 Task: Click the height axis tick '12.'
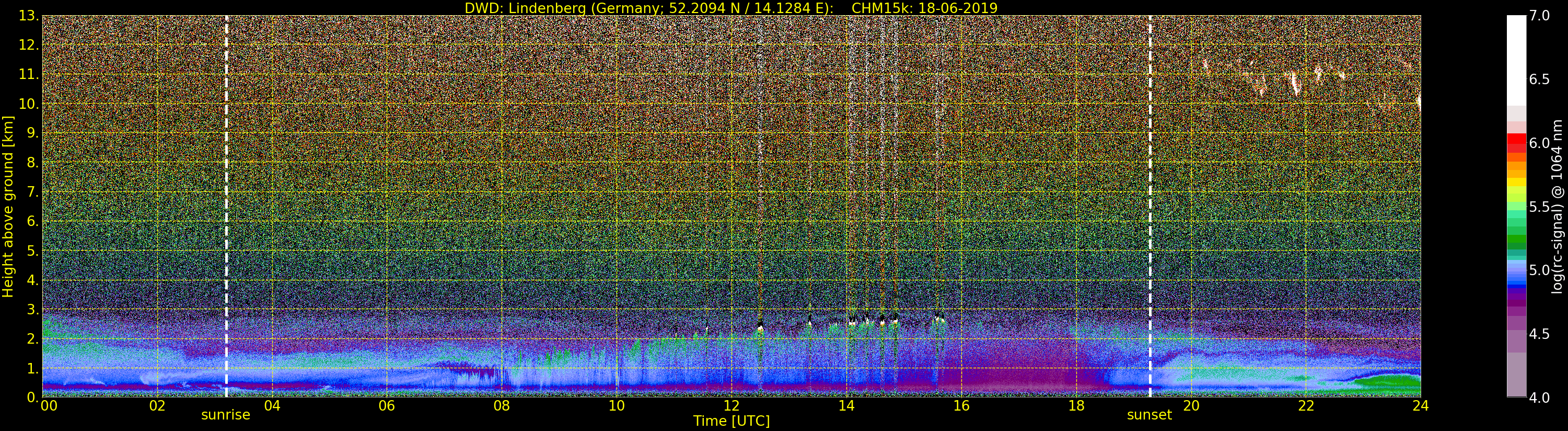point(29,45)
